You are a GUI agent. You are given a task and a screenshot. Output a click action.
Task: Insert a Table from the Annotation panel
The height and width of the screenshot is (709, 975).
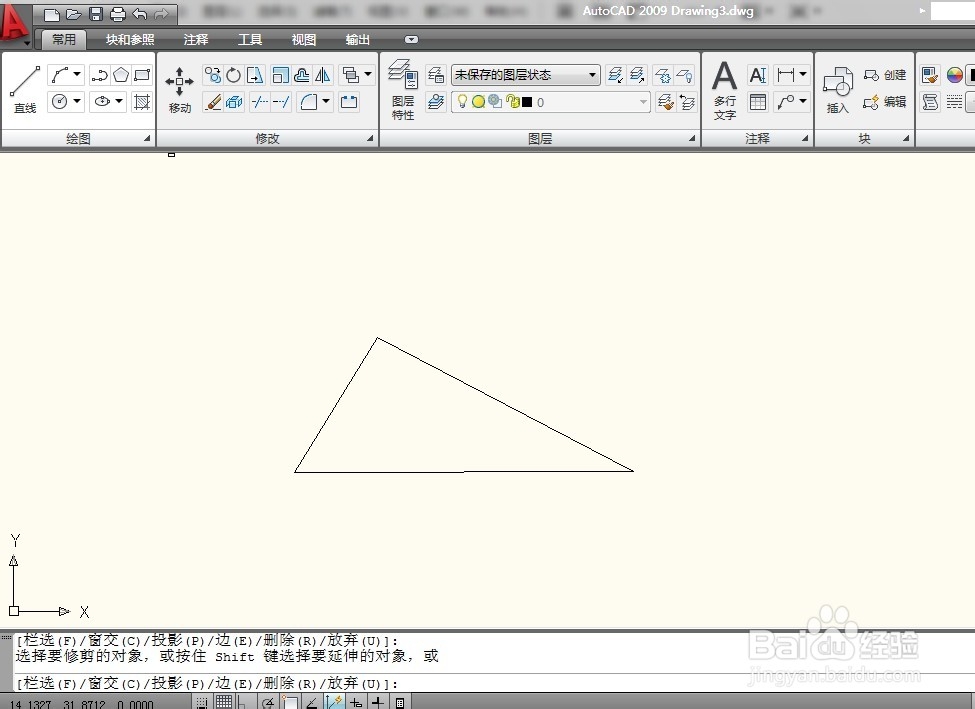758,101
